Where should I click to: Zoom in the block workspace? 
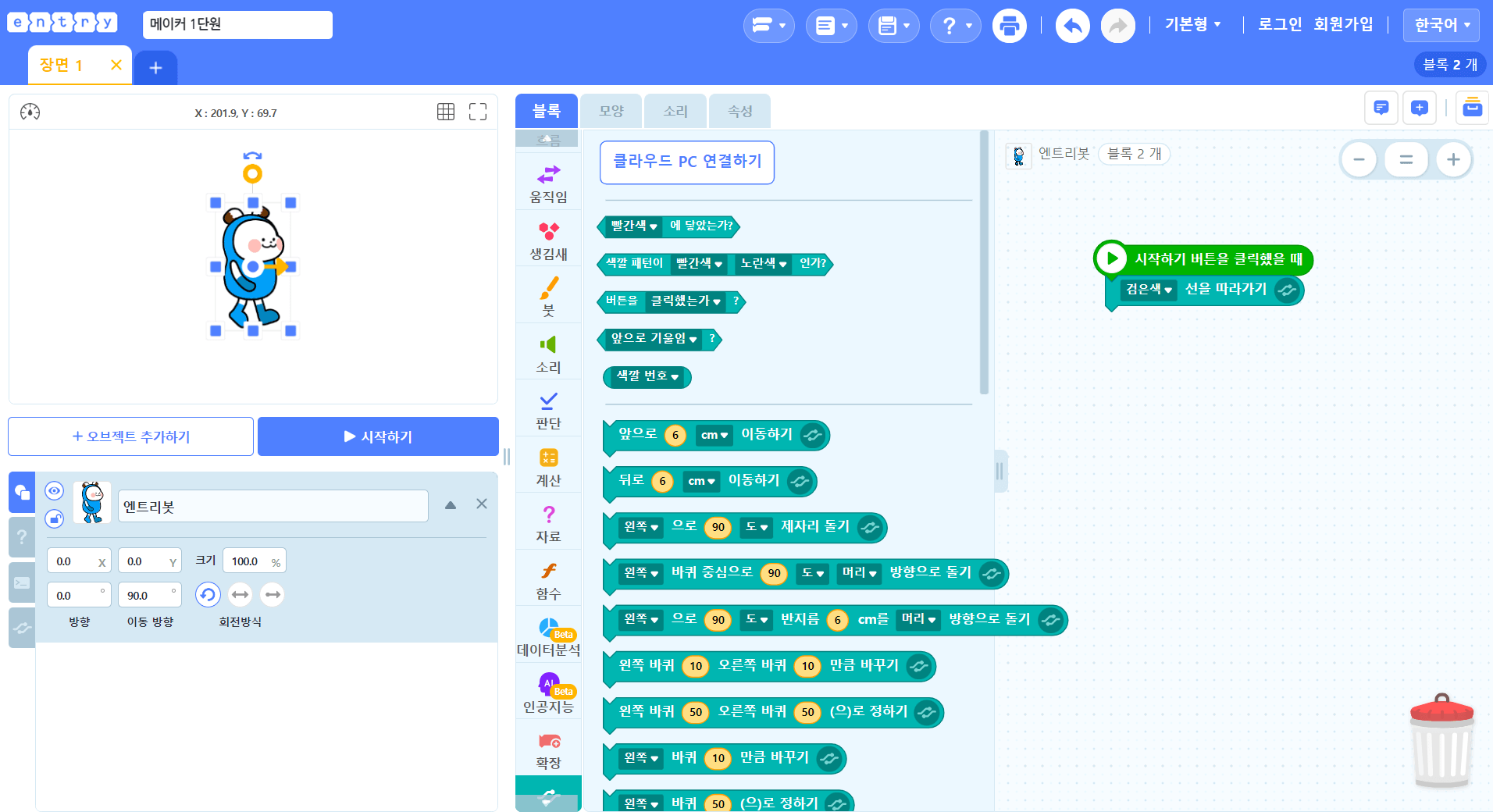(1453, 159)
